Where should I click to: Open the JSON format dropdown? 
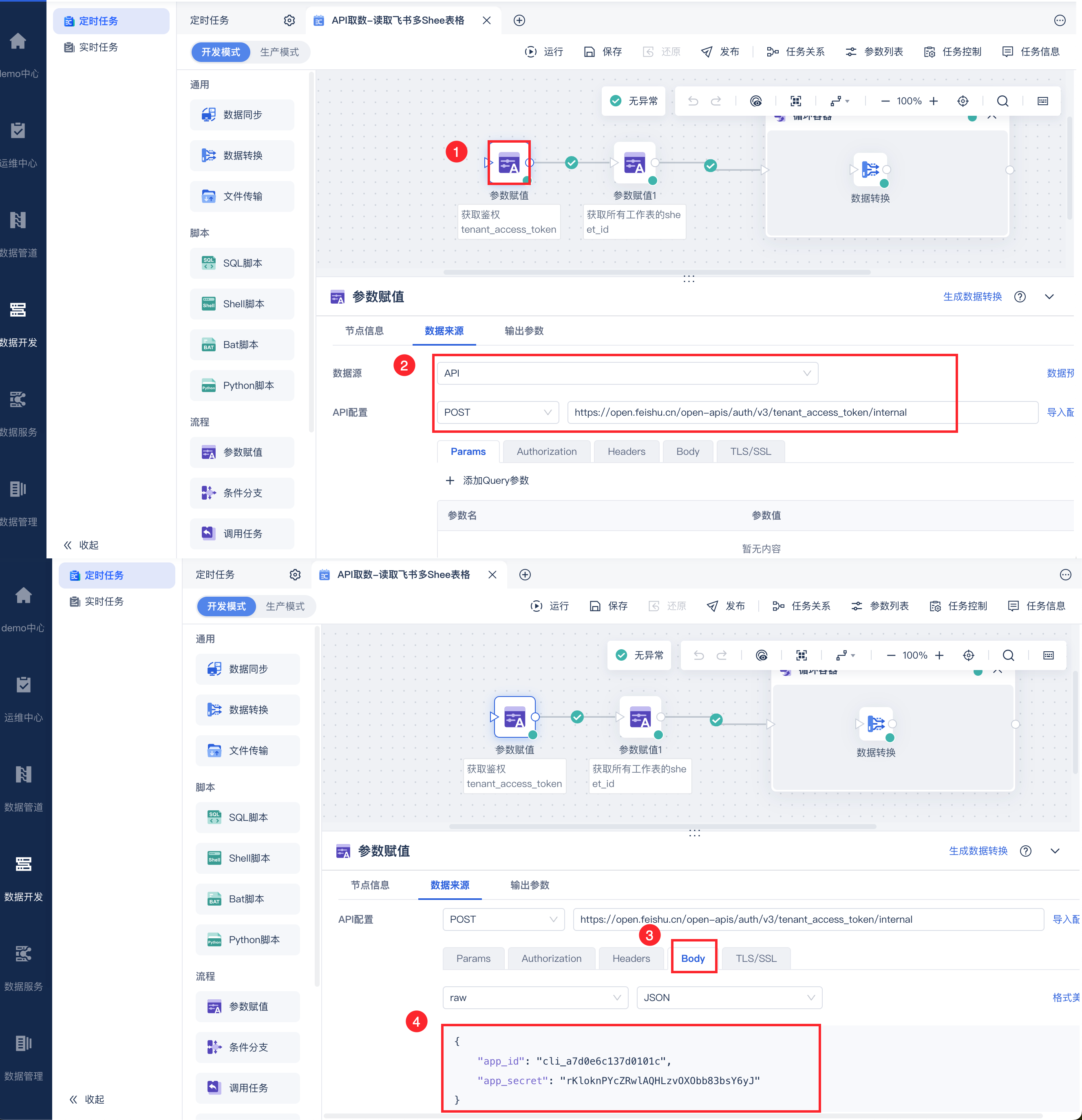729,998
